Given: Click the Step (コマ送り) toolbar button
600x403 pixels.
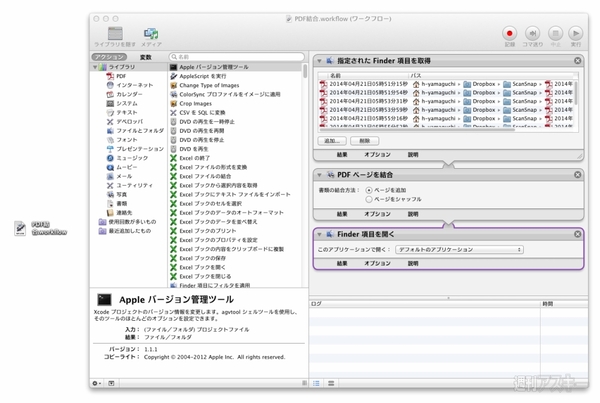Looking at the screenshot, I should click(532, 34).
